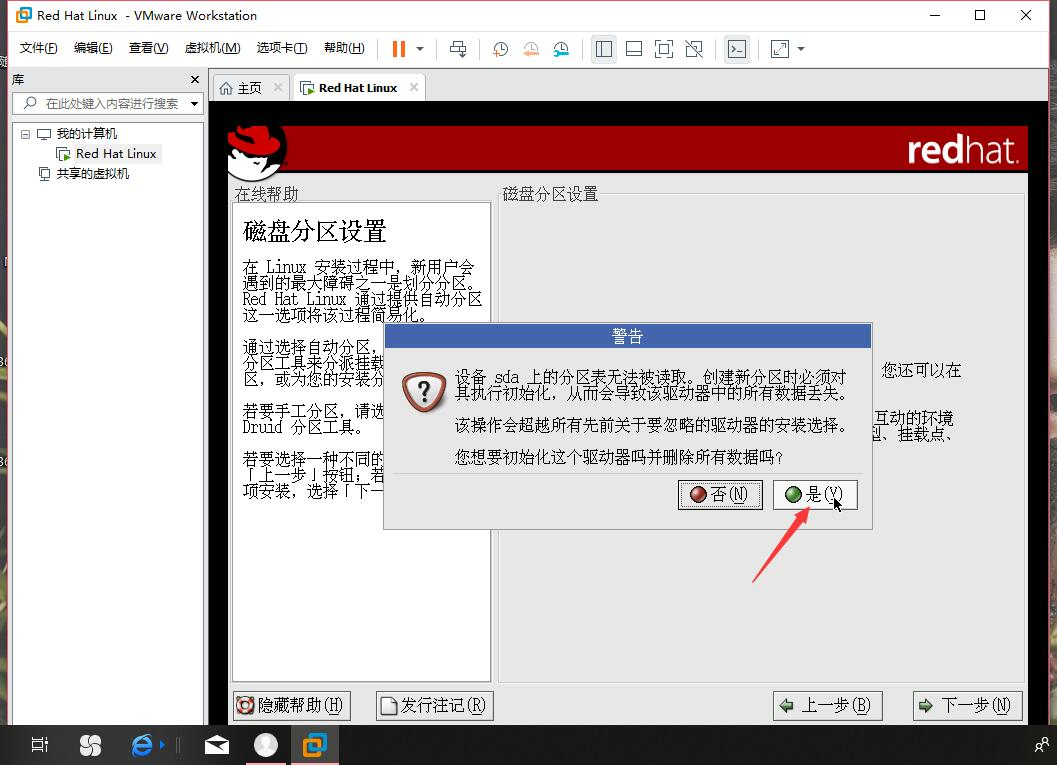The width and height of the screenshot is (1057, 765).
Task: Open Task View on the taskbar
Action: [40, 745]
